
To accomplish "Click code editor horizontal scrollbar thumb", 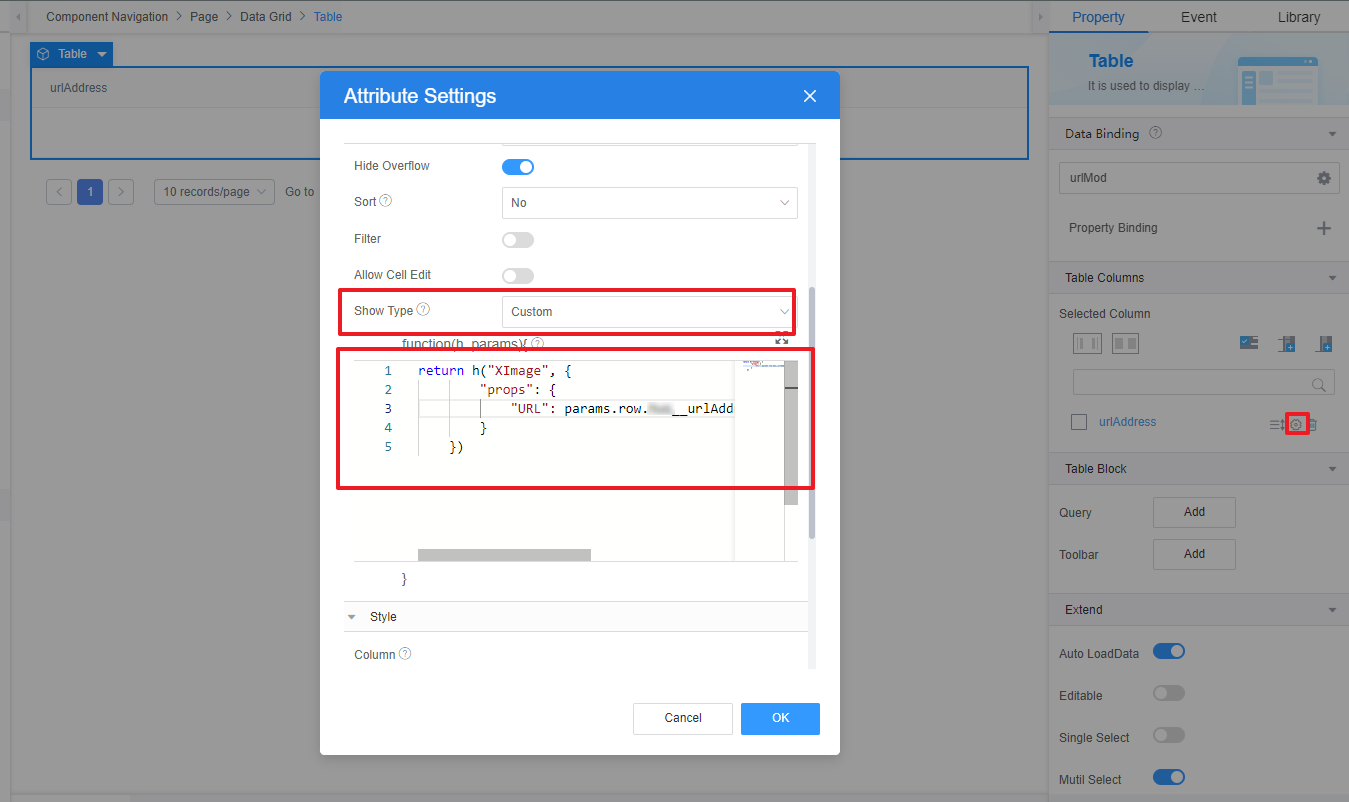I will coord(504,555).
